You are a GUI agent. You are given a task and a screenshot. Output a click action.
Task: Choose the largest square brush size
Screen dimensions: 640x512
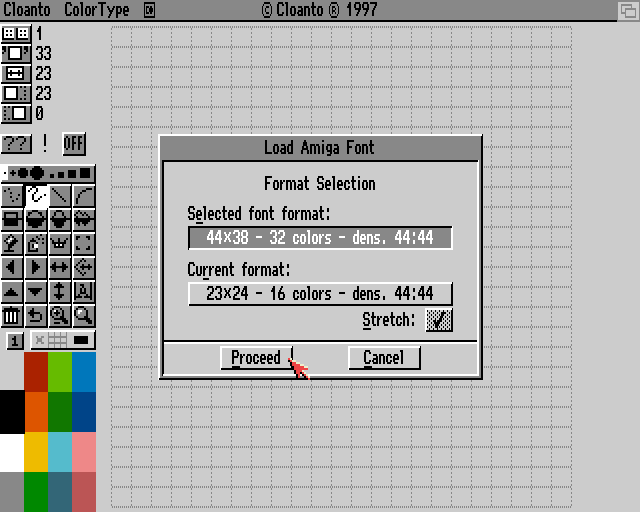tap(85, 173)
